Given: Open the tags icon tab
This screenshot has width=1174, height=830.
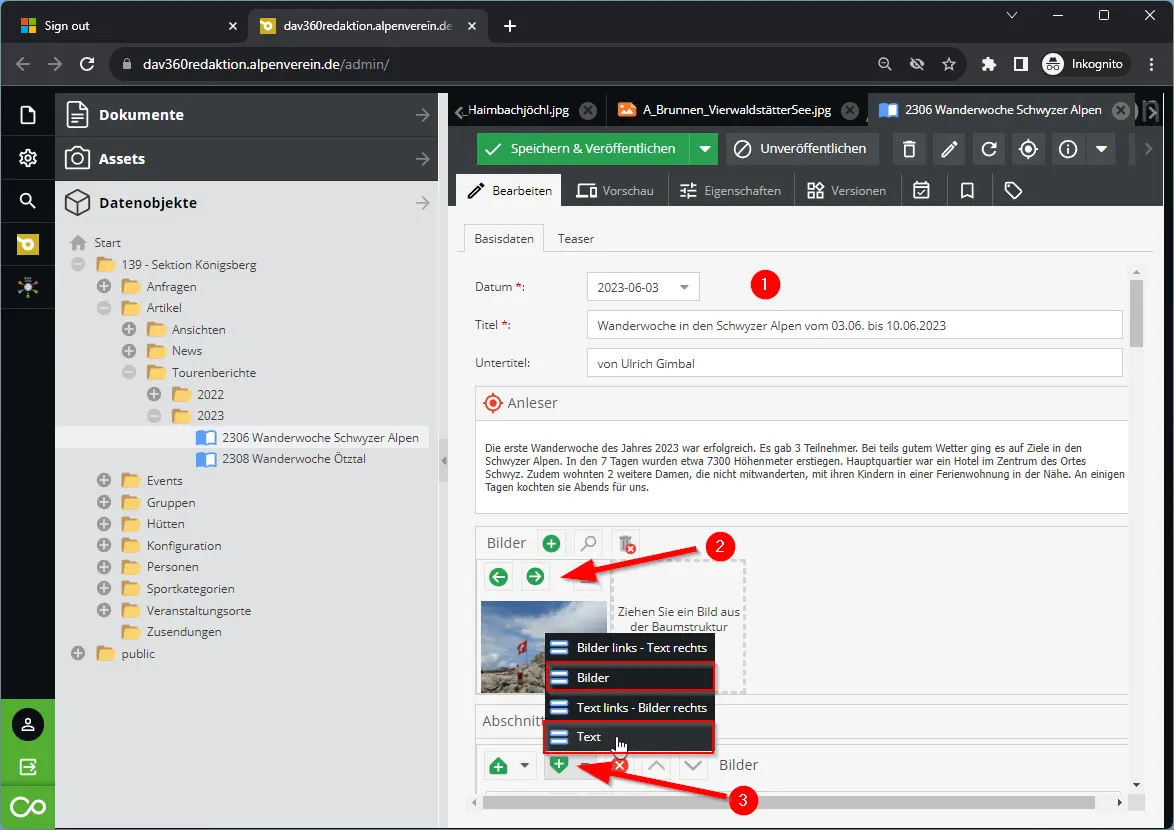Looking at the screenshot, I should click(x=1013, y=190).
